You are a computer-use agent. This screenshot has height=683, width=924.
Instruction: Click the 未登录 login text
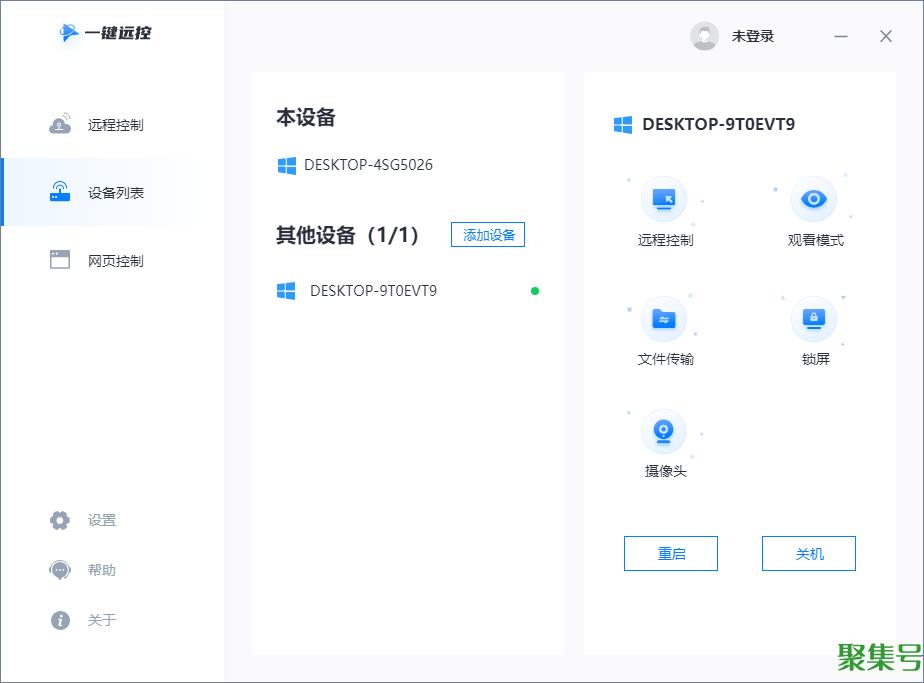click(753, 36)
